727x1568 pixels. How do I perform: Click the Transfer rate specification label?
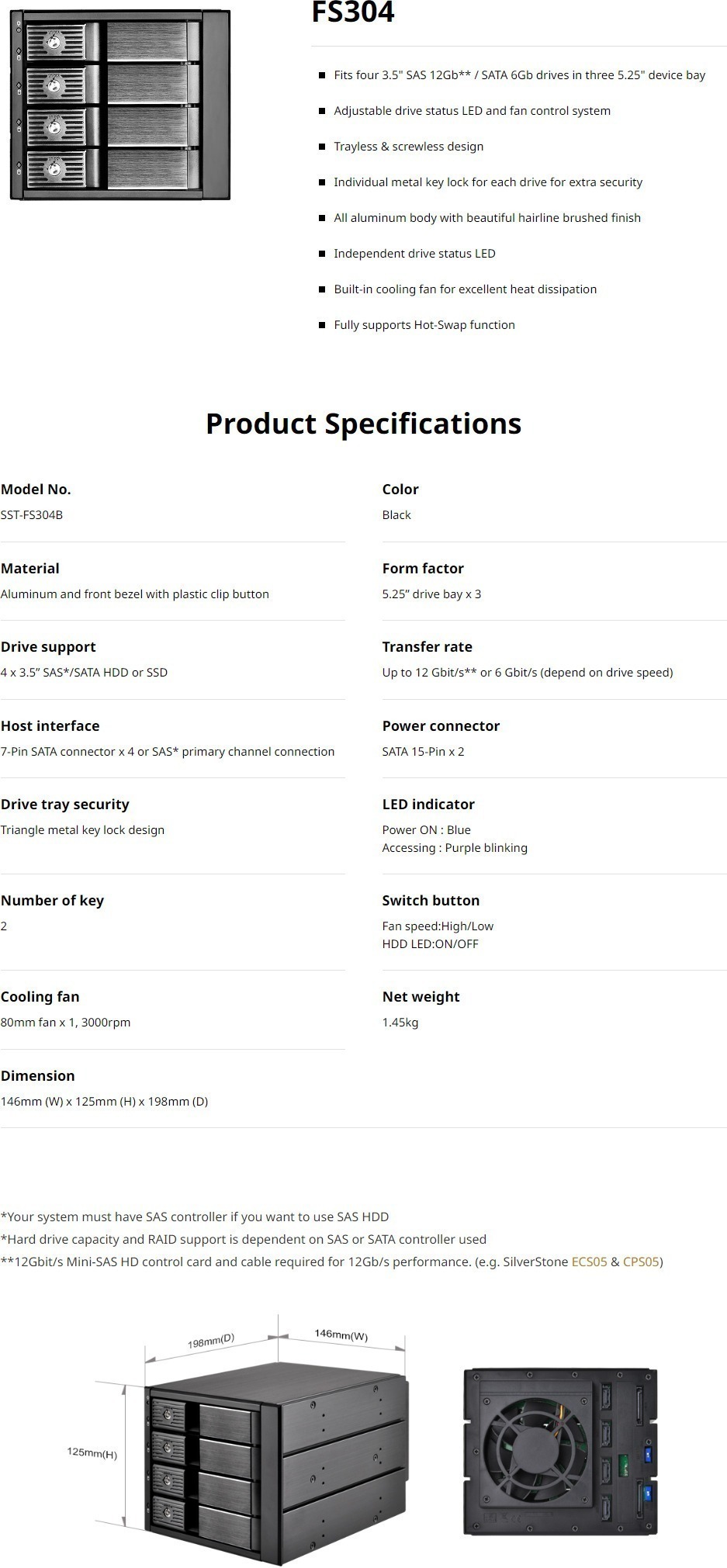pyautogui.click(x=427, y=647)
